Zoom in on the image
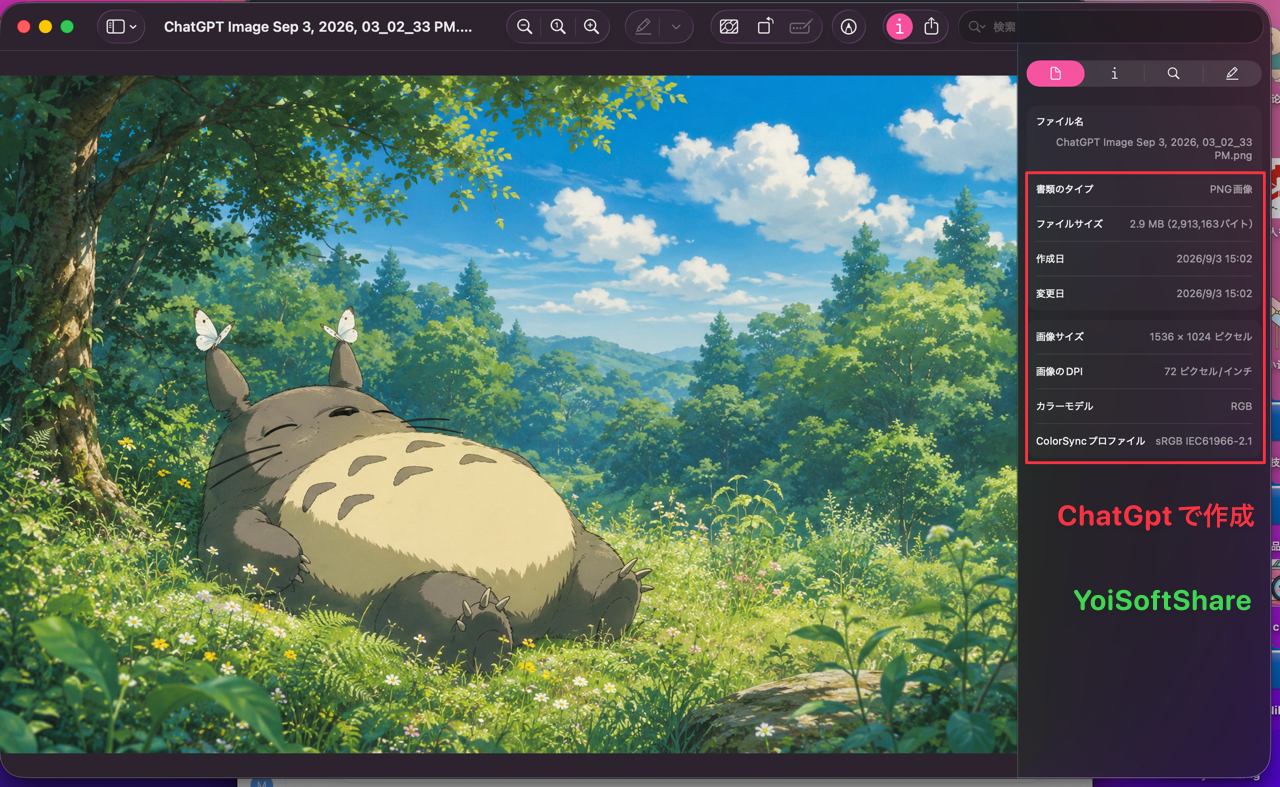Screen dimensions: 1280x787 (x=592, y=27)
